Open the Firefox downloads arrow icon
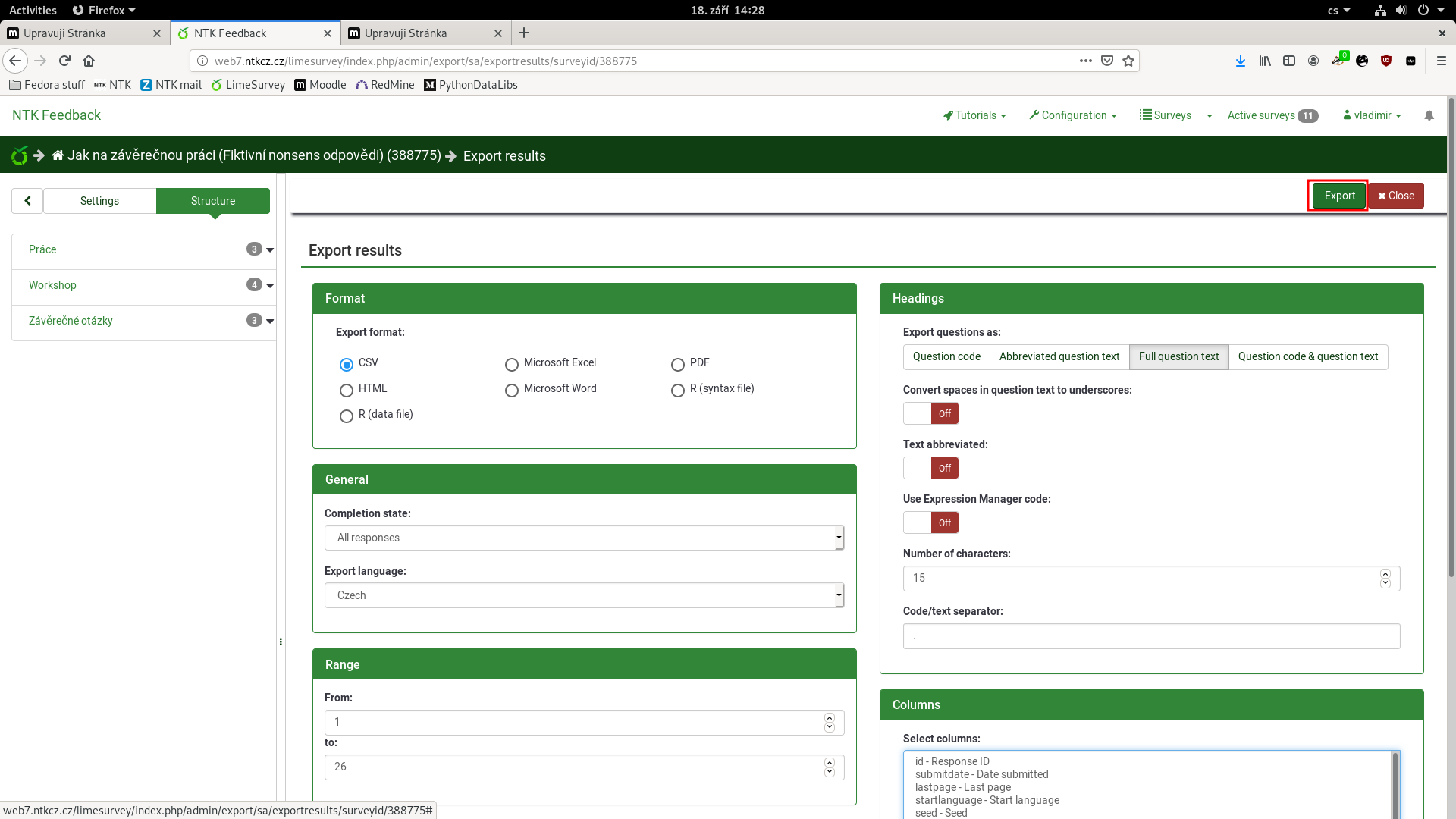The height and width of the screenshot is (819, 1456). [1241, 61]
